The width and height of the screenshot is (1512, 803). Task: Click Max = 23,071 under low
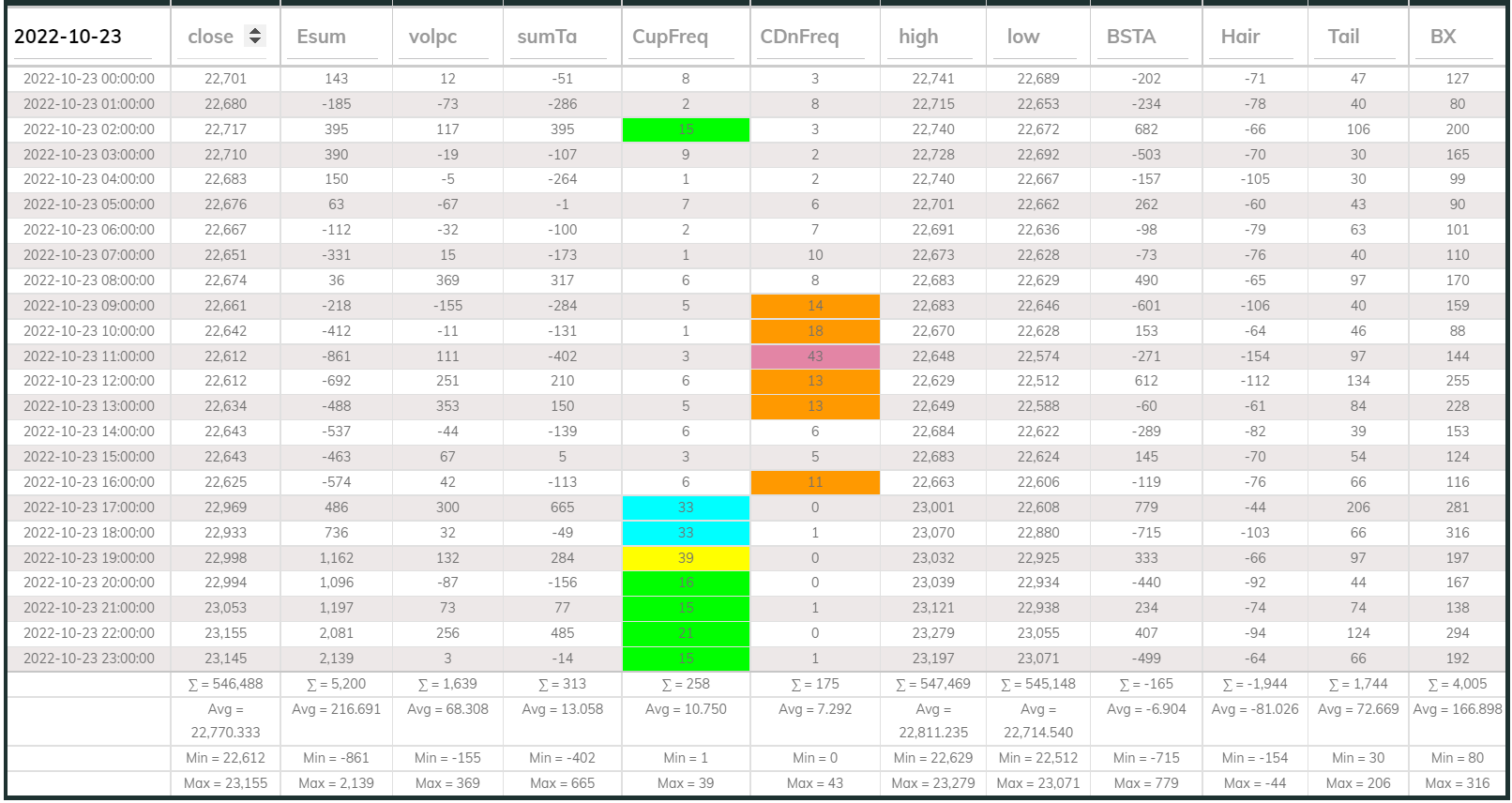pyautogui.click(x=1038, y=783)
